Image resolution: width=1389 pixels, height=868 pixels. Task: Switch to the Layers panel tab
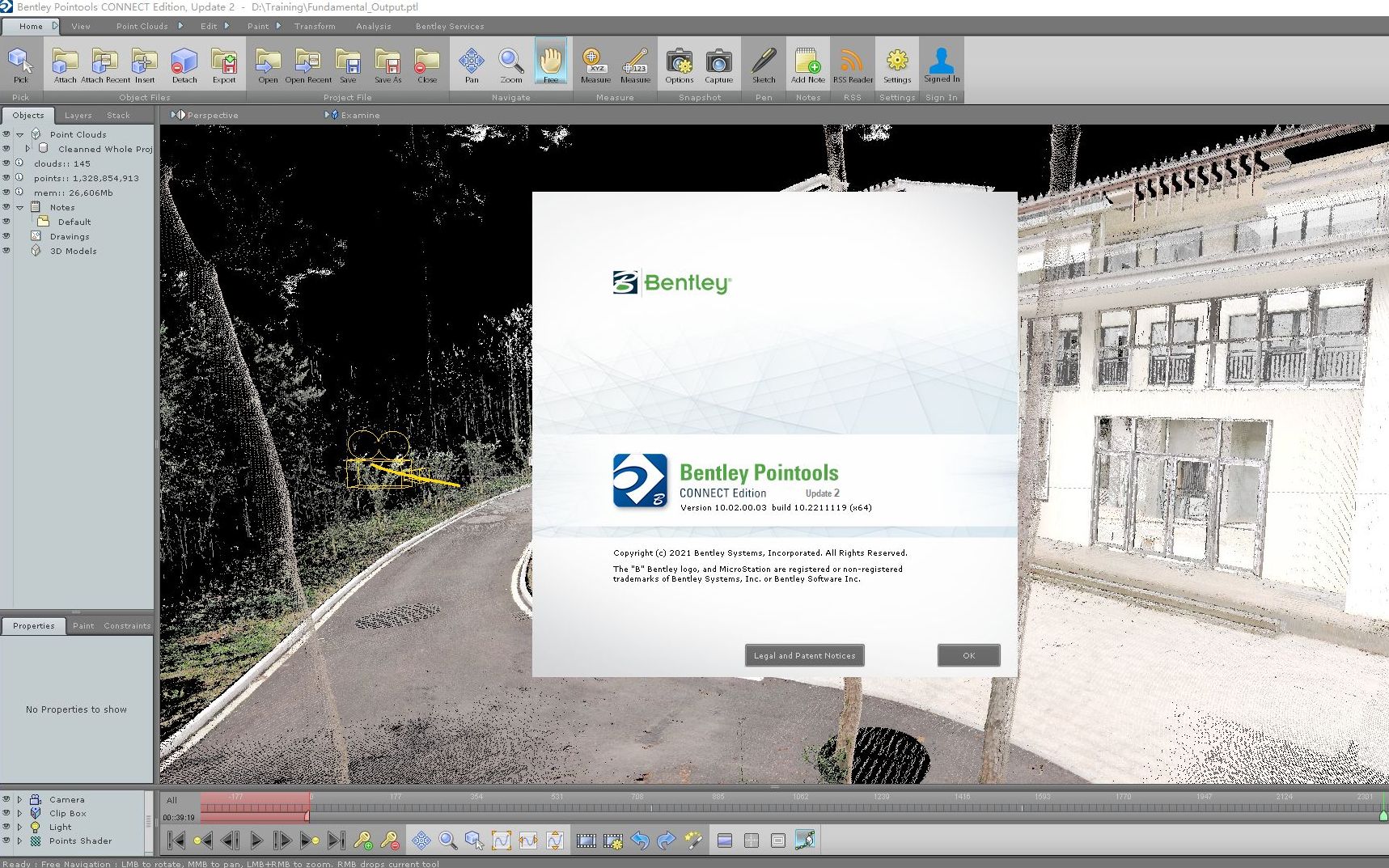[78, 116]
